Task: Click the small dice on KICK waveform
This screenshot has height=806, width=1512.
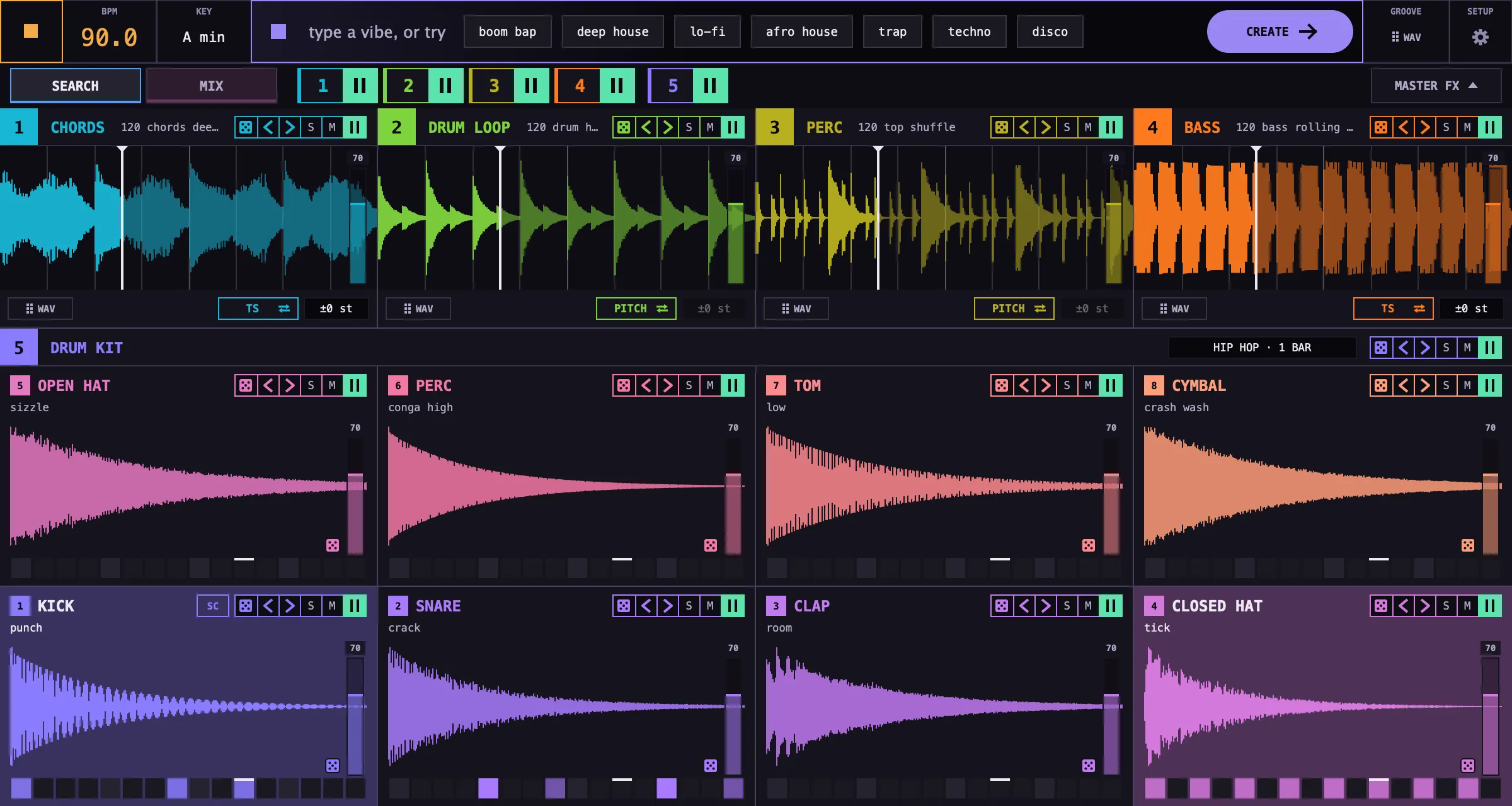Action: coord(333,766)
